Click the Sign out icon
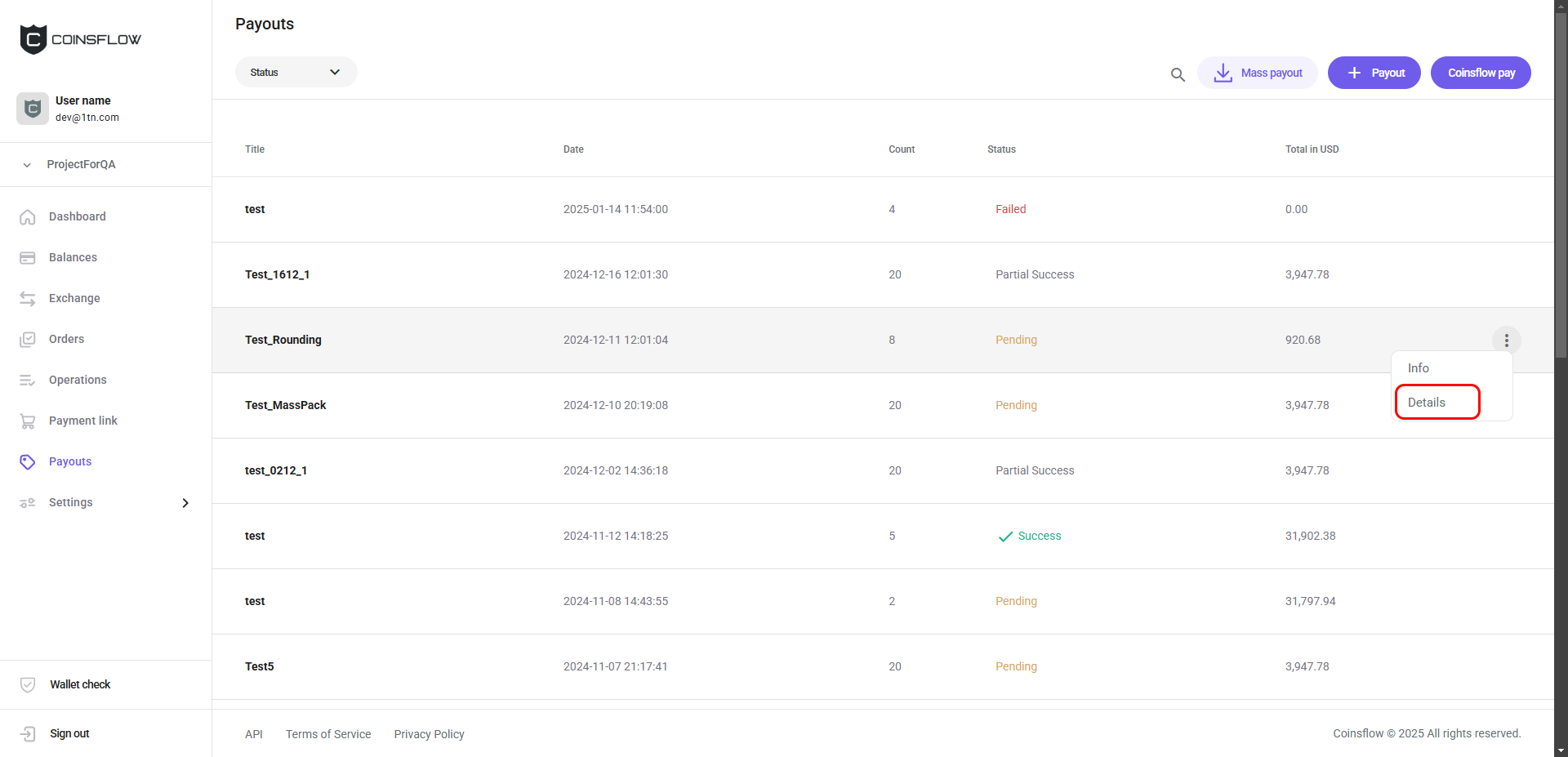This screenshot has height=757, width=1568. coord(28,734)
